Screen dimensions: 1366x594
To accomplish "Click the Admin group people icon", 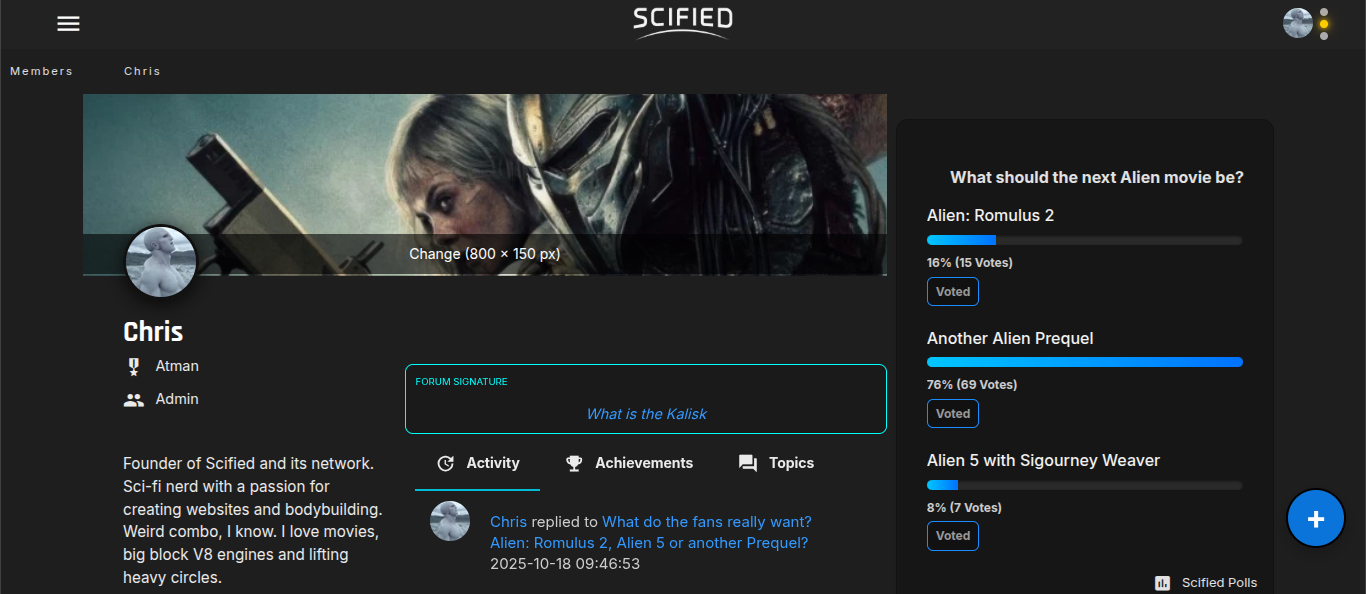I will pyautogui.click(x=134, y=400).
